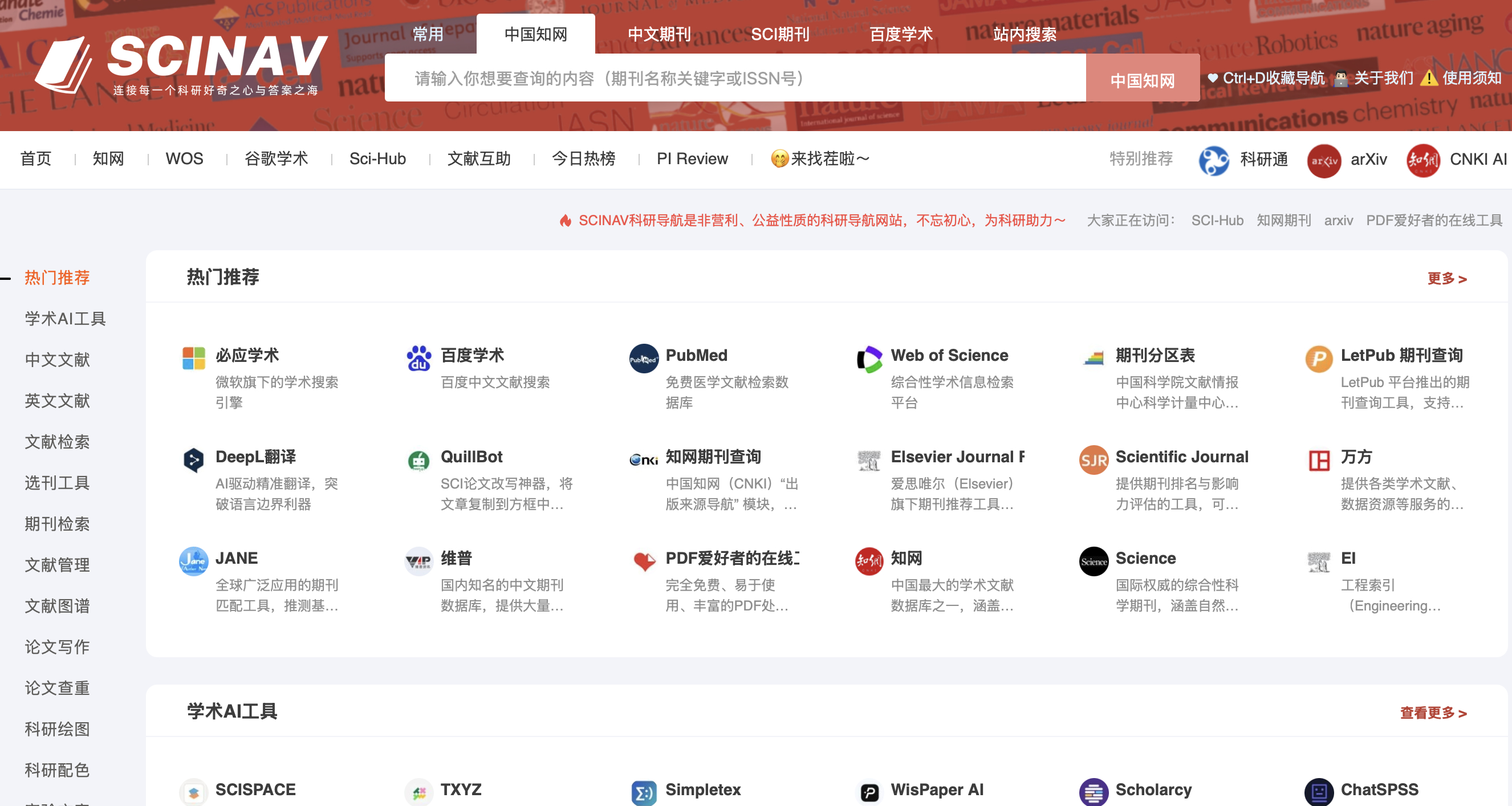This screenshot has width=1512, height=806.
Task: Open the Web of Science icon
Action: [869, 359]
